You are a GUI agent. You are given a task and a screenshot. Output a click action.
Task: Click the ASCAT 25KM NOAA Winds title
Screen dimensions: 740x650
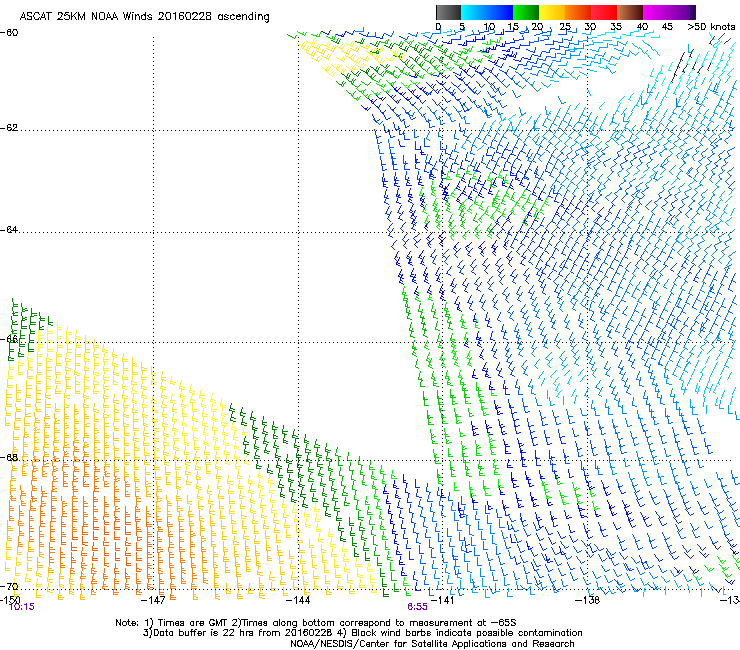coord(144,17)
